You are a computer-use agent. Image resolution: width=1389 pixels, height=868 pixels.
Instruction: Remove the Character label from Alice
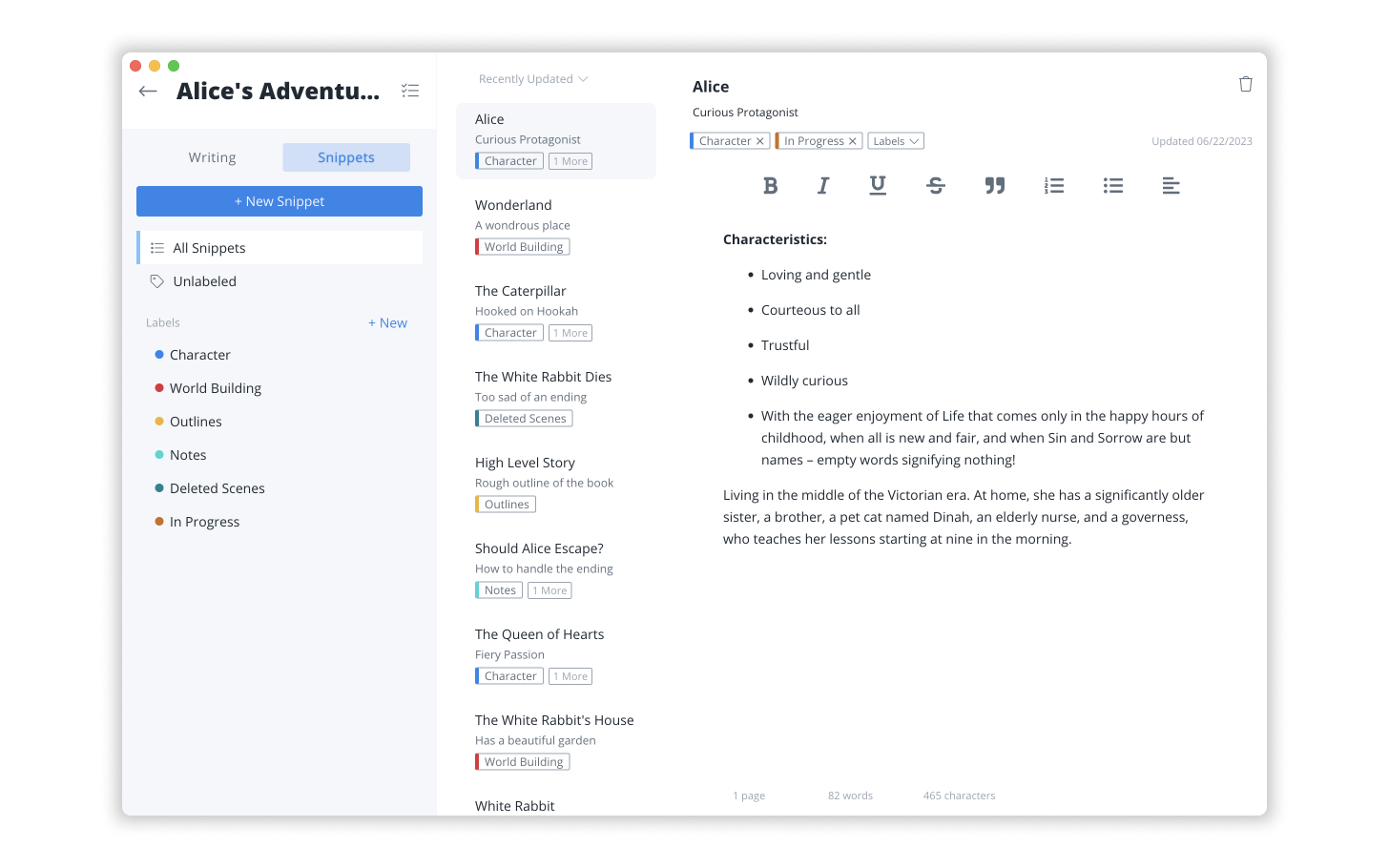pos(760,141)
